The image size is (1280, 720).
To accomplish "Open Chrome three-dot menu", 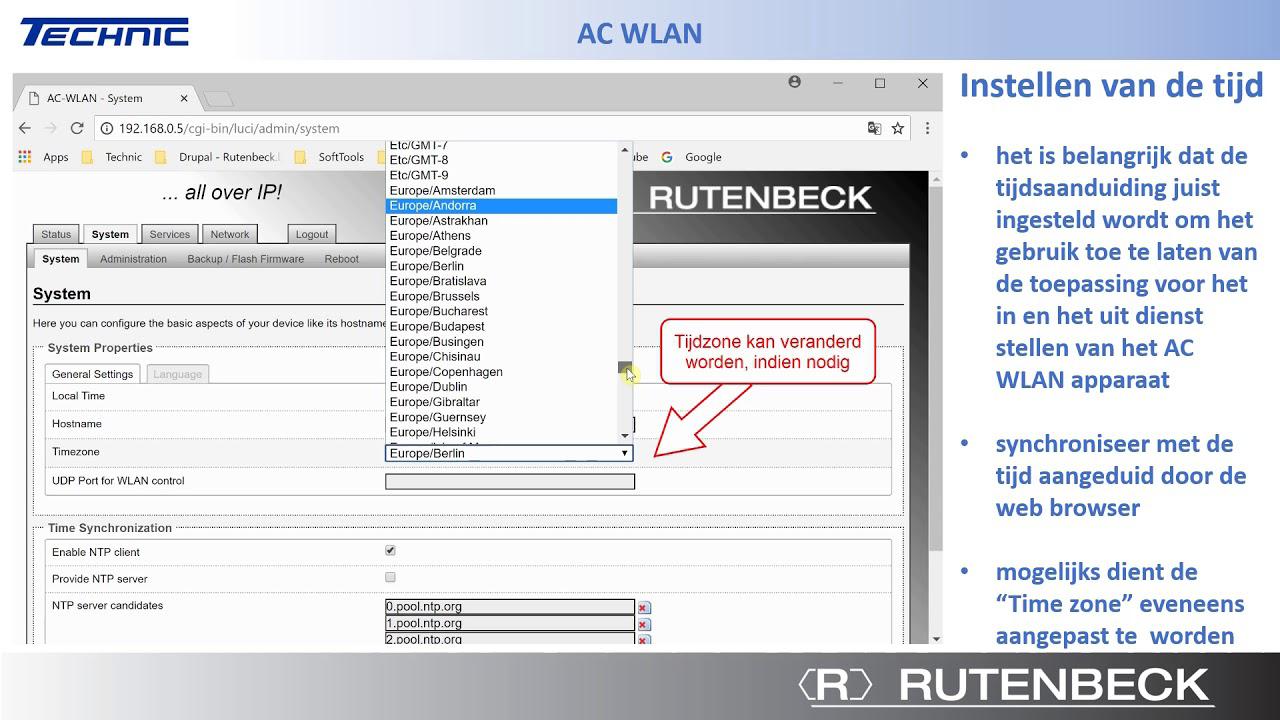I will [x=927, y=128].
